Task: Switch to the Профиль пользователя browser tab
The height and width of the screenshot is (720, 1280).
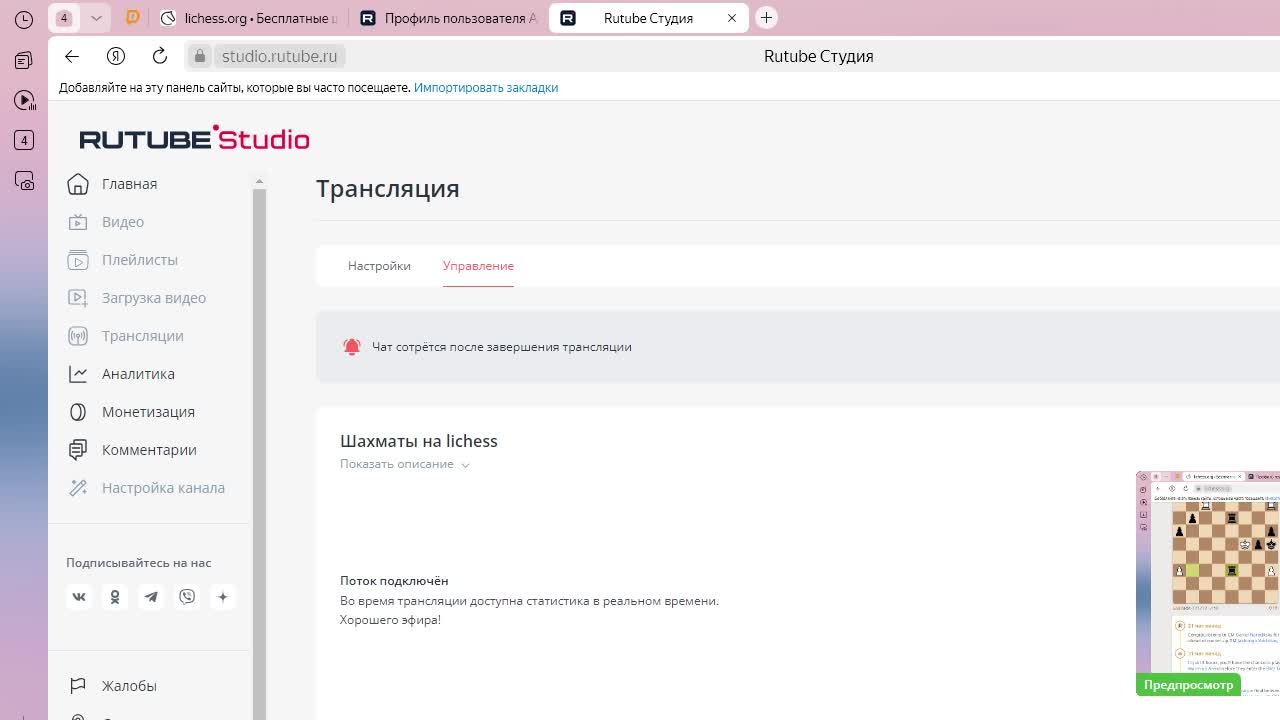Action: [x=449, y=18]
